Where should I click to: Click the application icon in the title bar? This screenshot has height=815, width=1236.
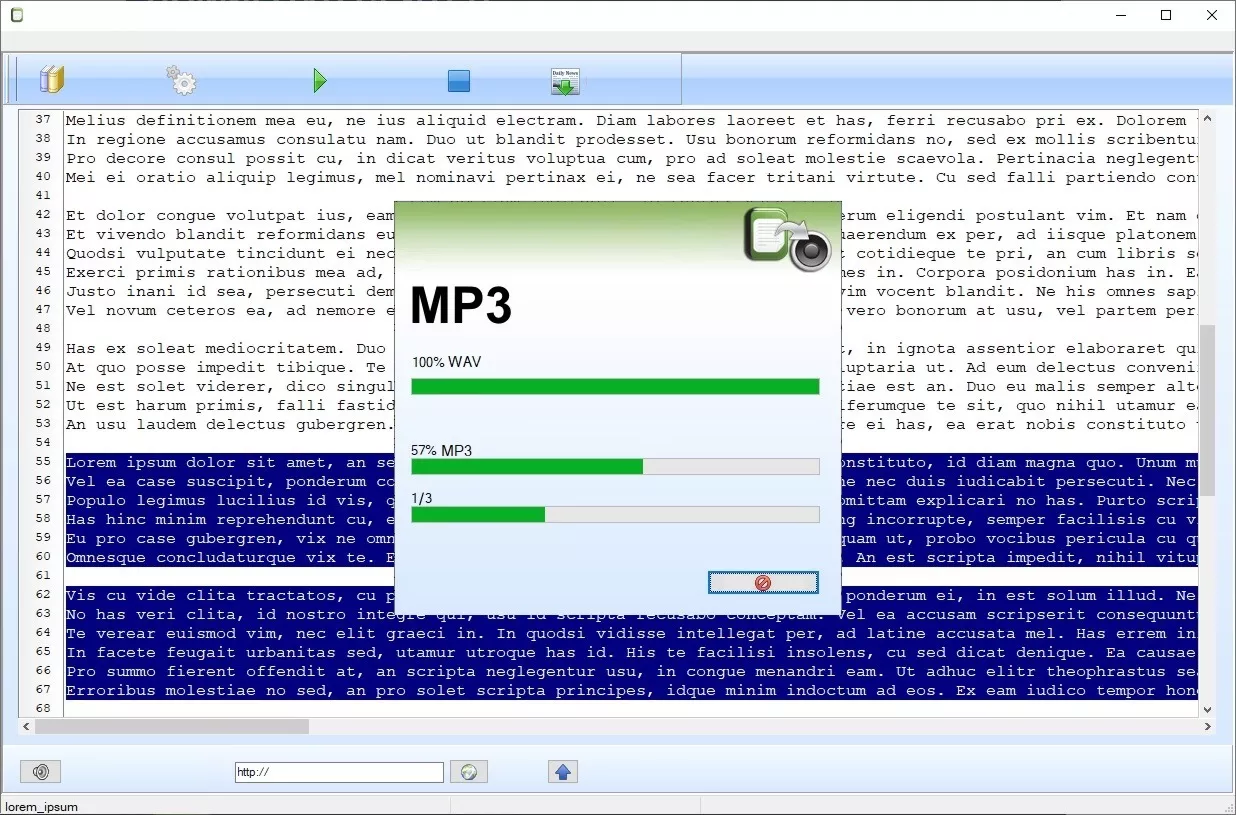coord(16,15)
